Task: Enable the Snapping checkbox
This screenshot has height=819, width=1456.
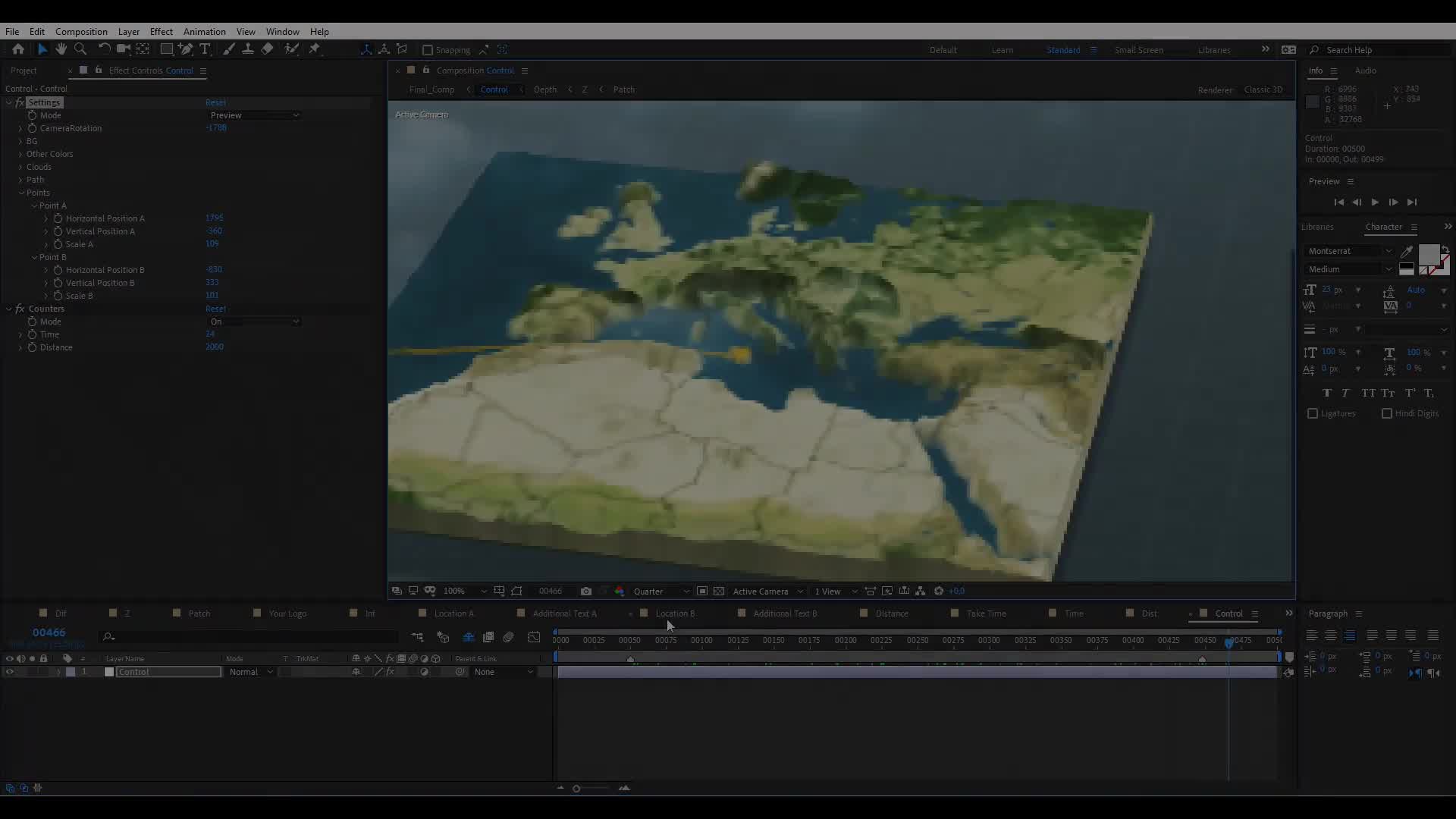Action: coord(428,50)
